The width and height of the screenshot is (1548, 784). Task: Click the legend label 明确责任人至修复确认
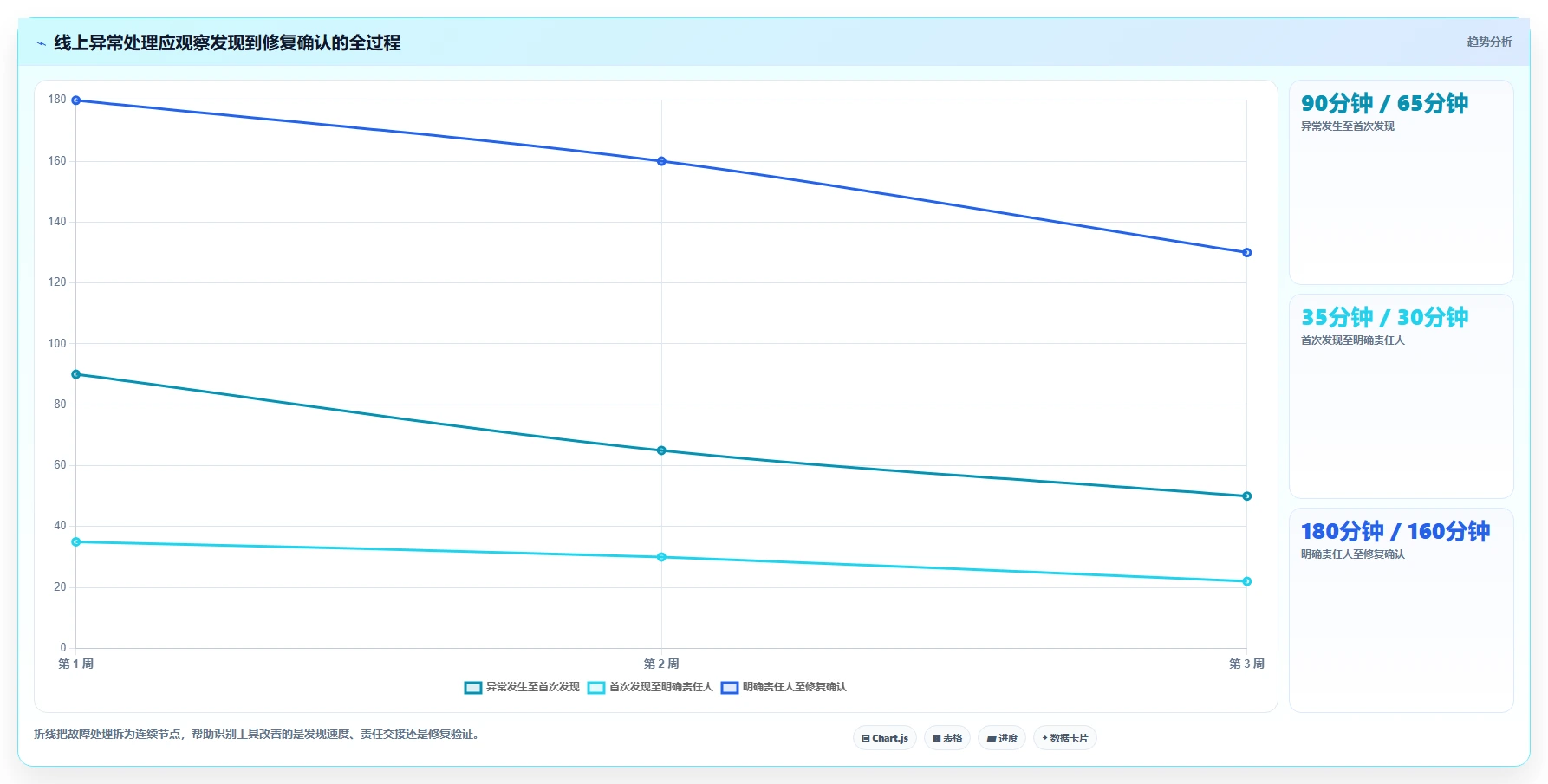pyautogui.click(x=794, y=687)
